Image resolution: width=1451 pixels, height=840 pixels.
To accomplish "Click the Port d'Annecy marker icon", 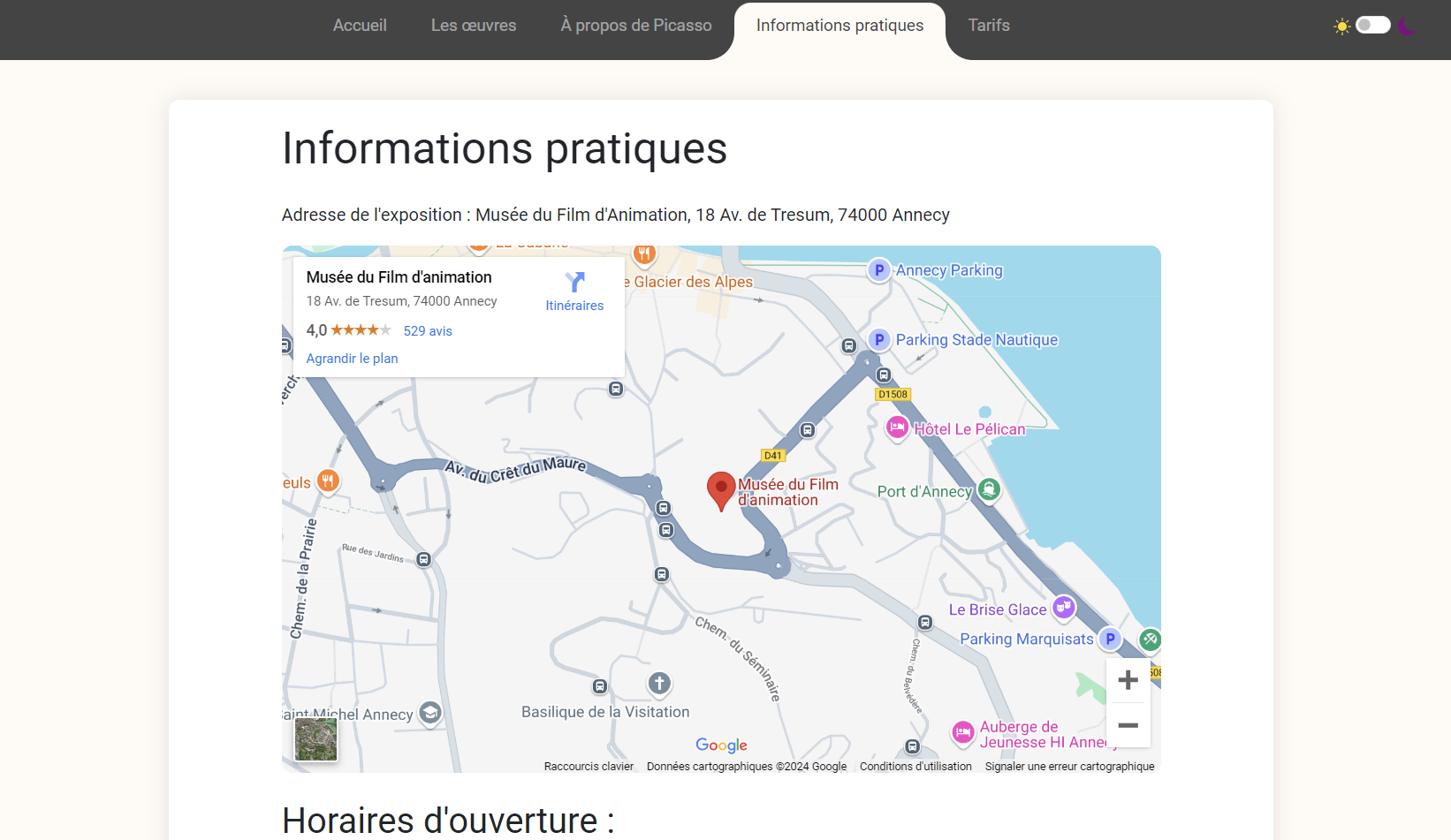I will [x=989, y=488].
